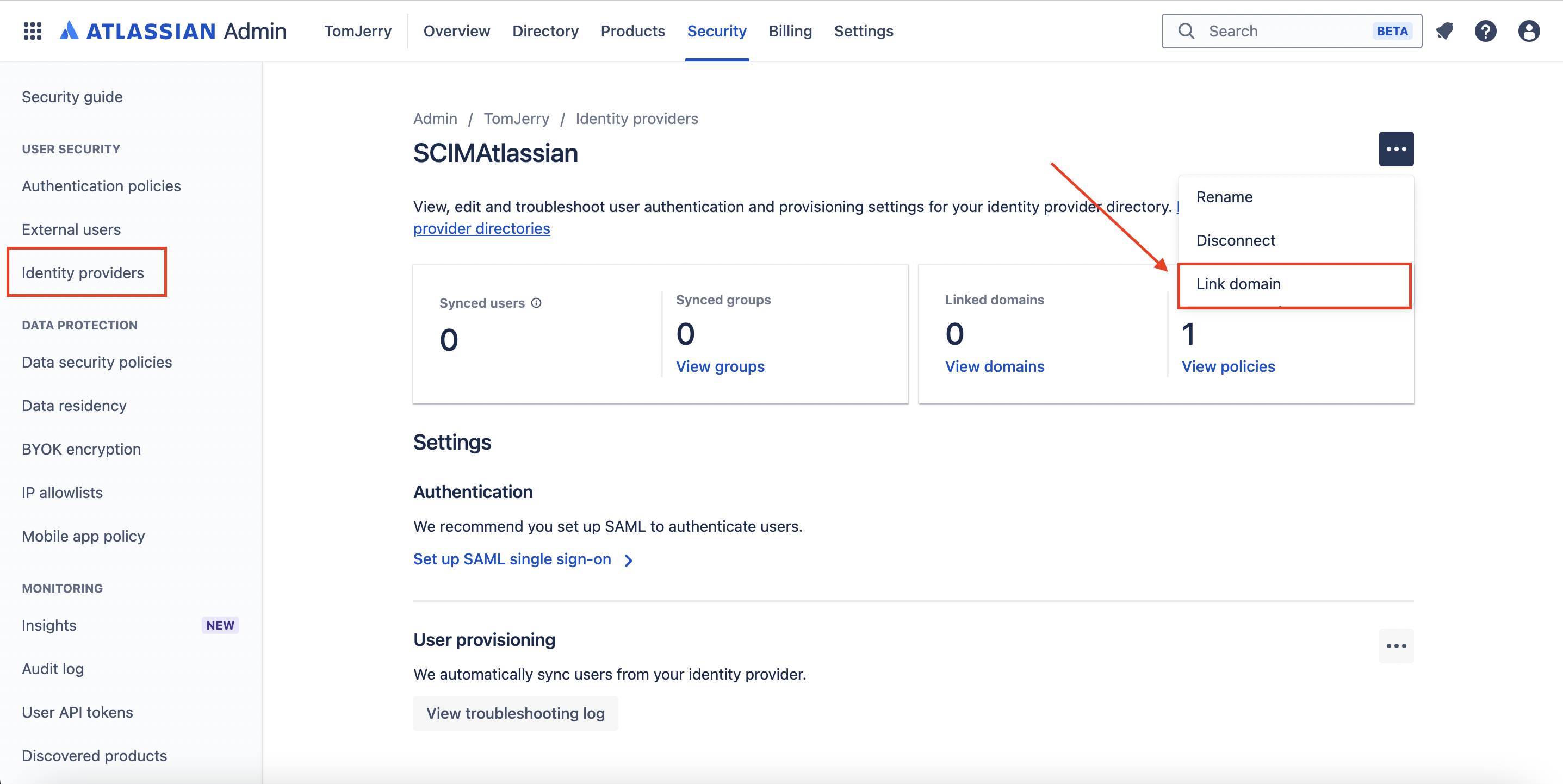
Task: Switch to the Overview tab
Action: [x=456, y=31]
